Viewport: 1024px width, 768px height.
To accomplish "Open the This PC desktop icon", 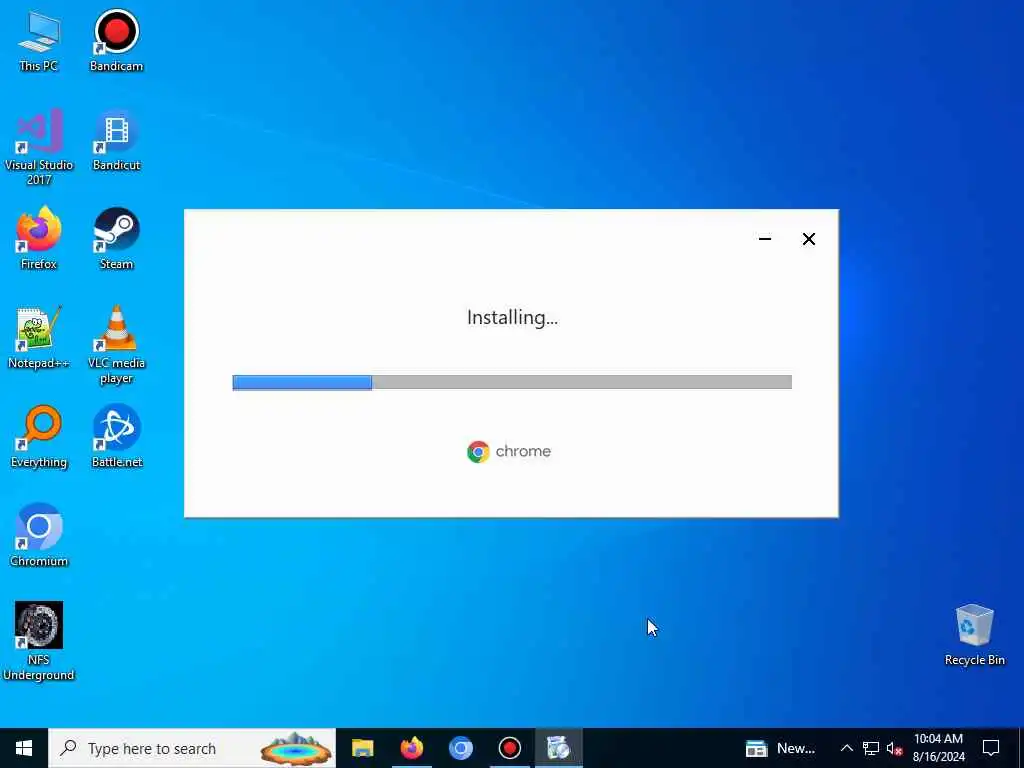I will point(39,40).
